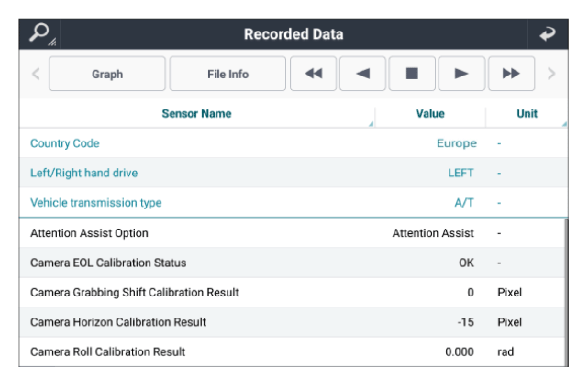
Task: Click the play forward button
Action: tap(462, 73)
